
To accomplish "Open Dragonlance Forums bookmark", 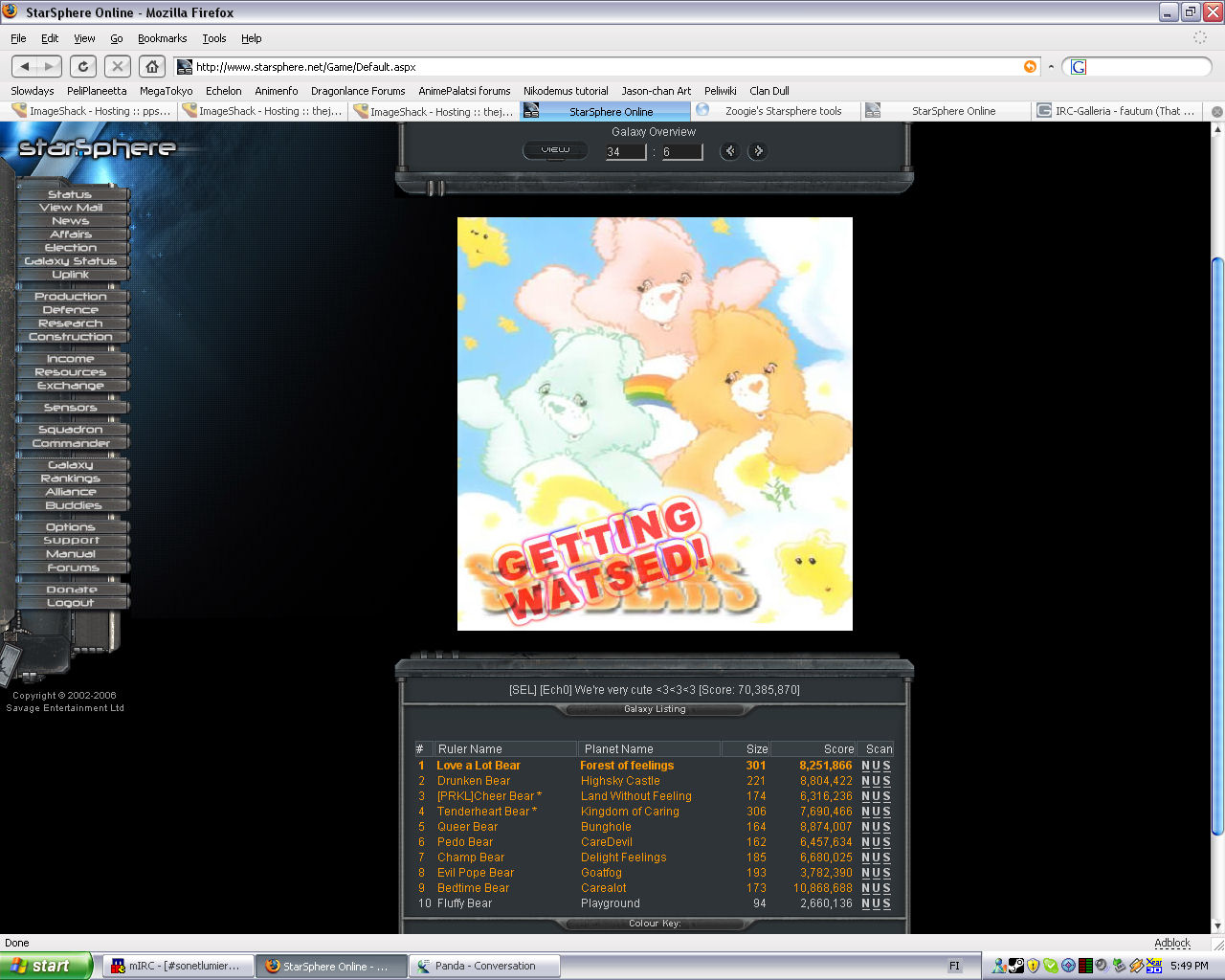I will (358, 91).
